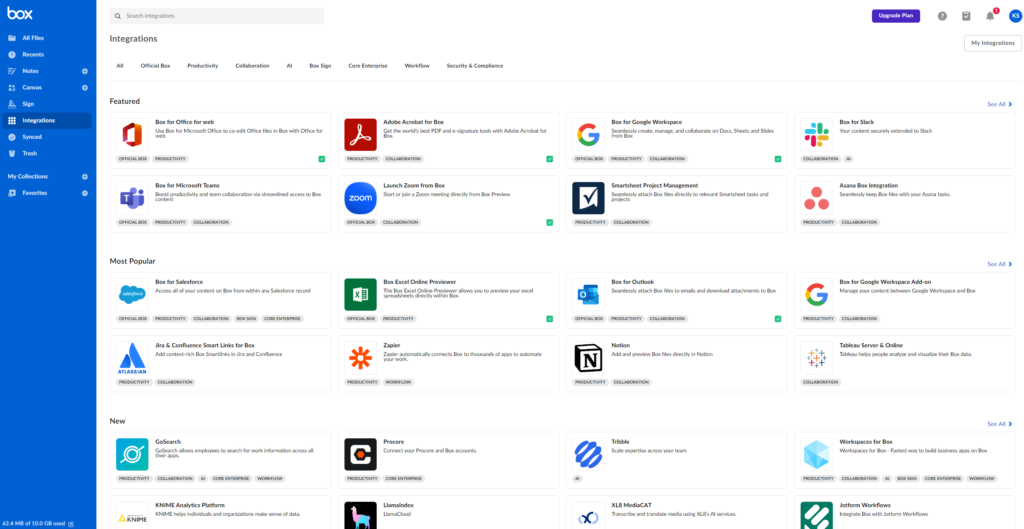Expand My Collections with the plus button
Viewport: 1024px width, 529px height.
point(84,177)
